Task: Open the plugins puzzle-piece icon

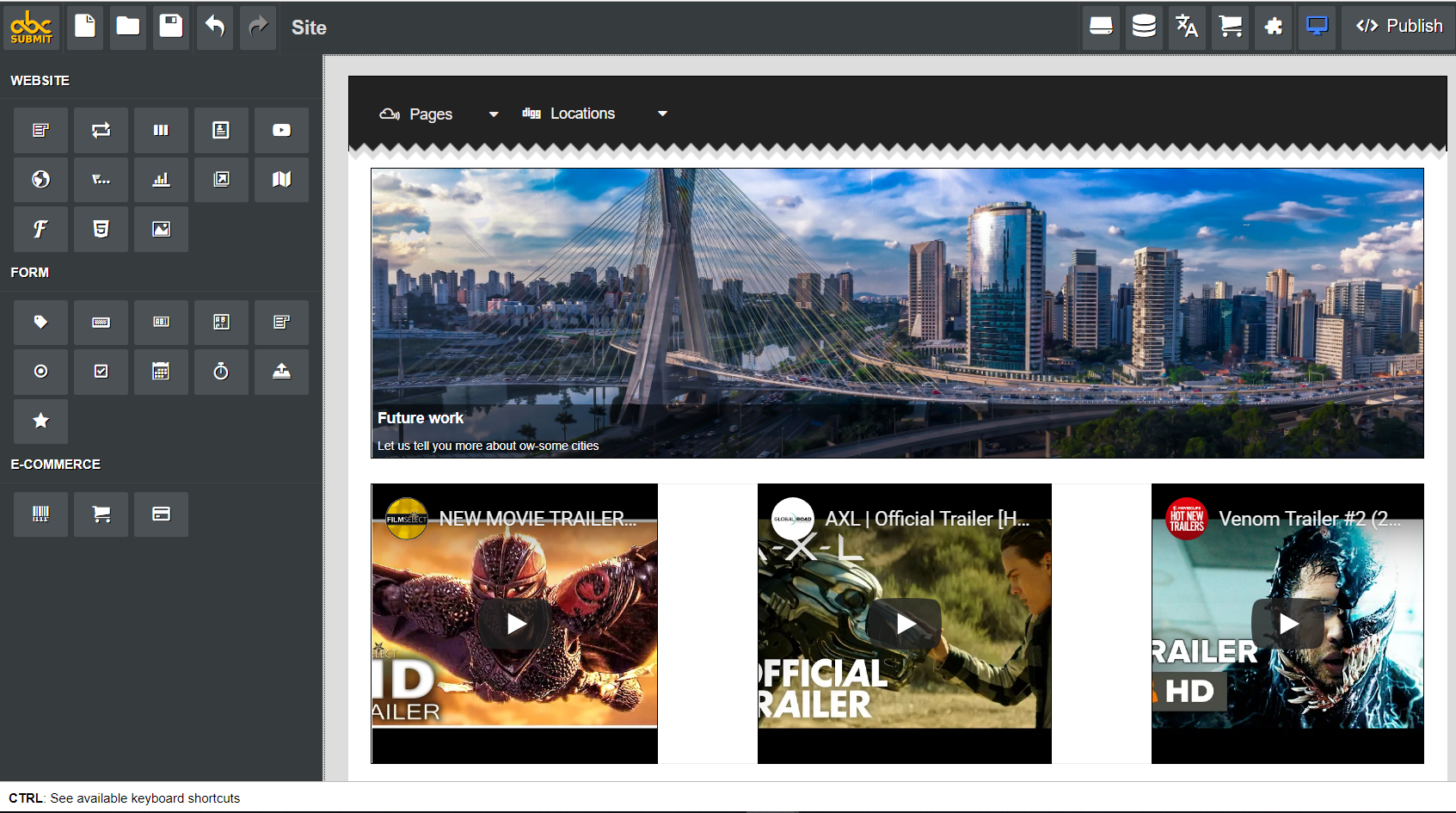Action: click(1273, 27)
